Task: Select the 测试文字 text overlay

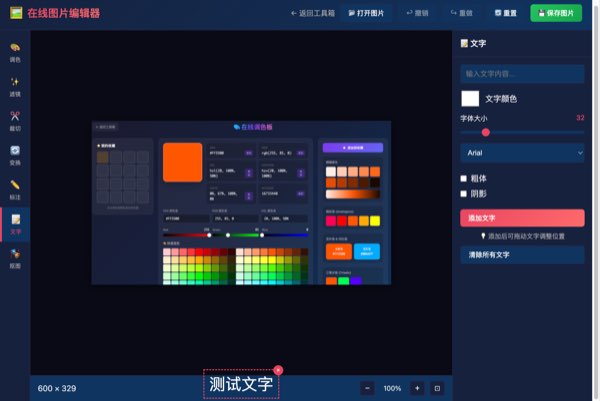Action: click(x=241, y=384)
